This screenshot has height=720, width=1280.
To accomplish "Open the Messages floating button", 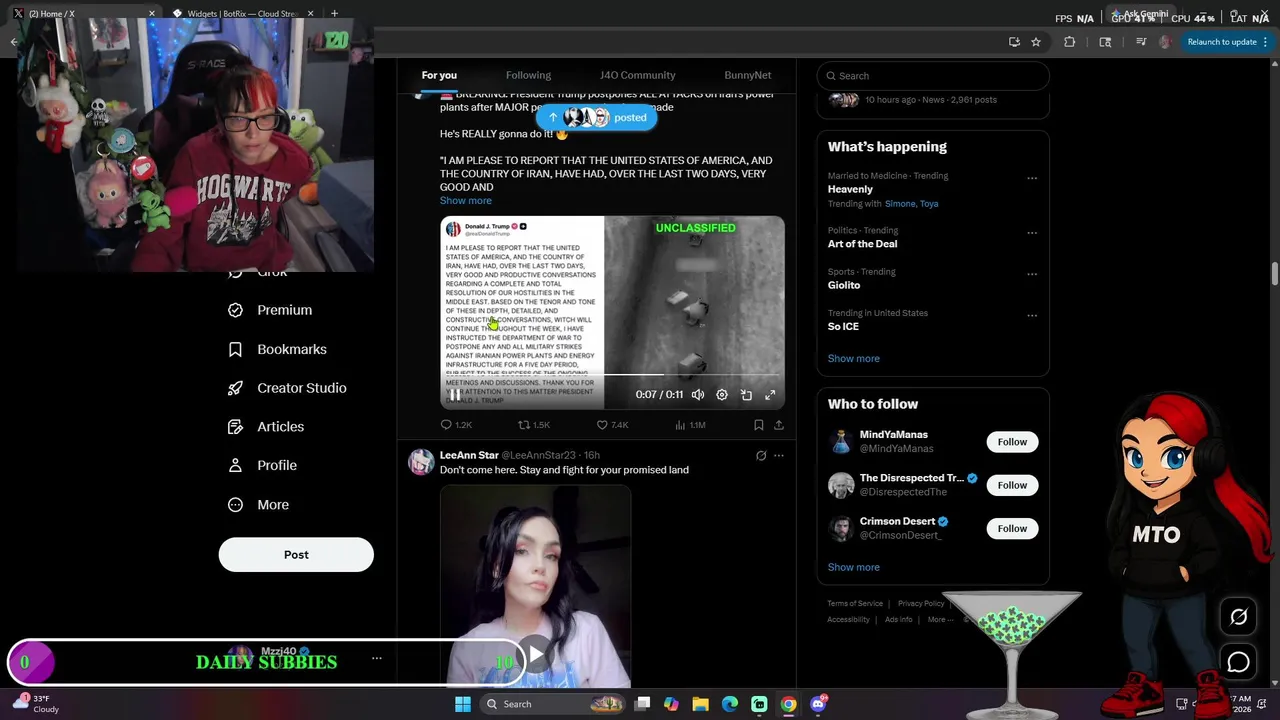I will coord(1238,663).
